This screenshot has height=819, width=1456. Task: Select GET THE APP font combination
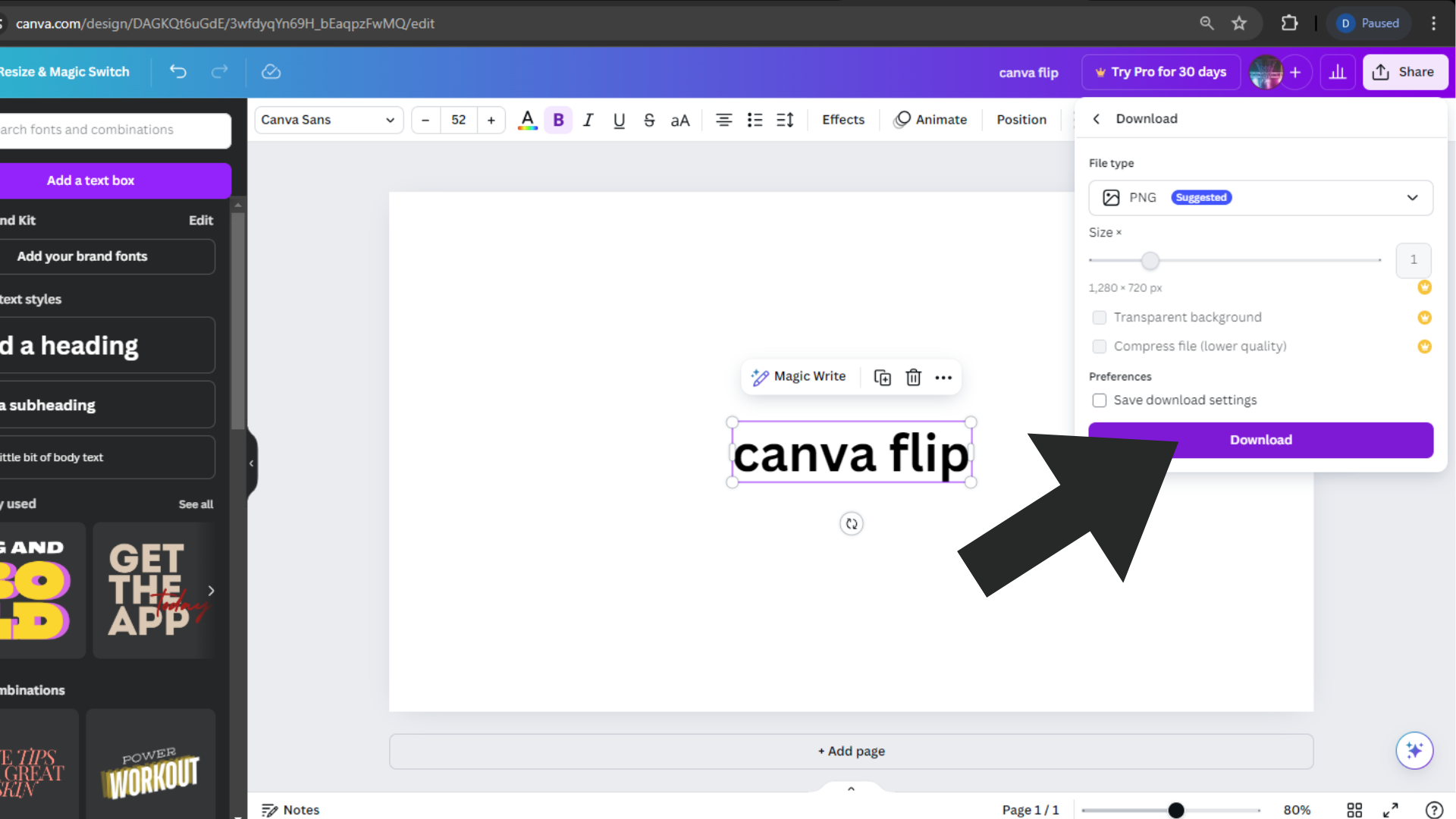click(154, 590)
